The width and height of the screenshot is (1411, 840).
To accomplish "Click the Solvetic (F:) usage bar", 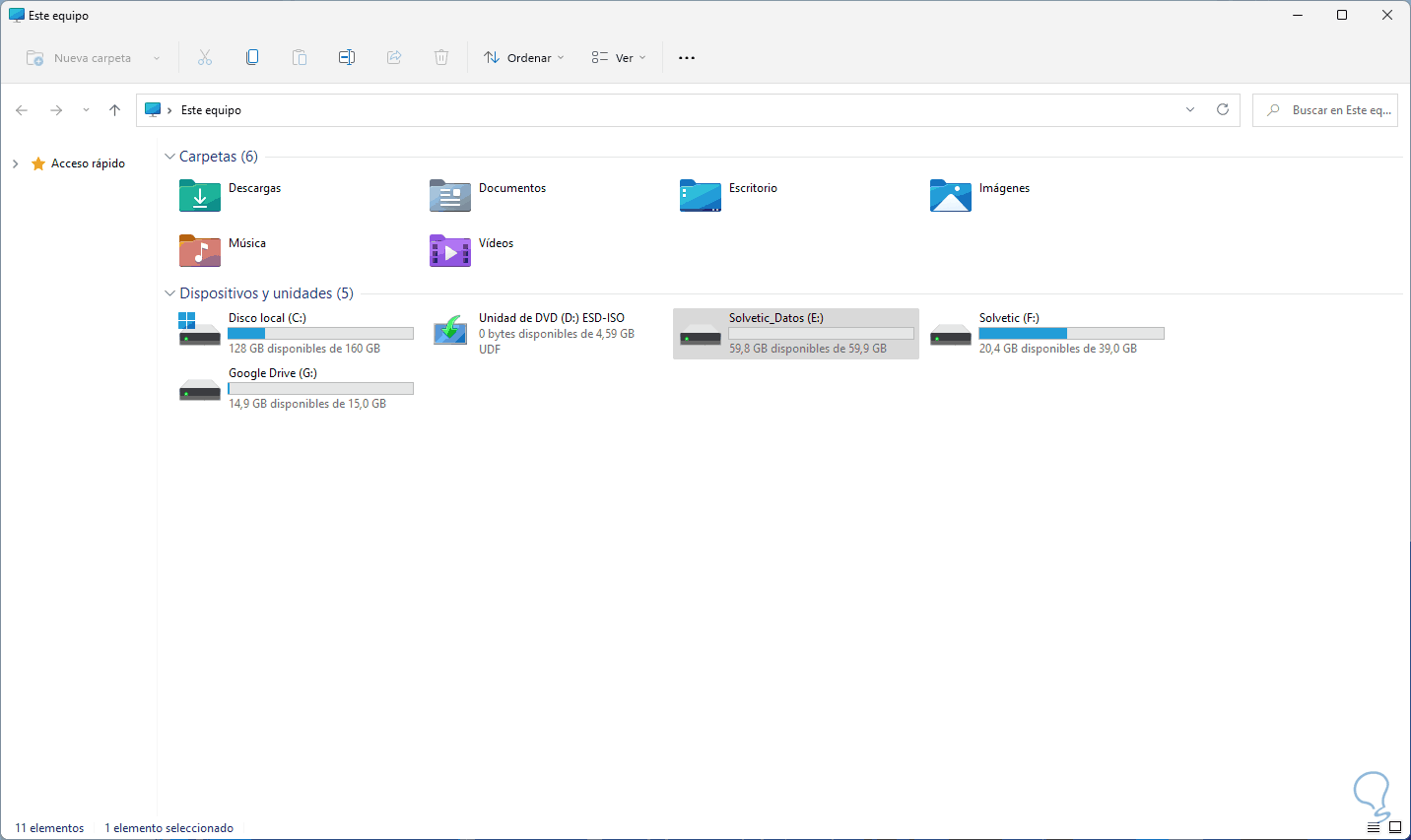I will (1071, 334).
